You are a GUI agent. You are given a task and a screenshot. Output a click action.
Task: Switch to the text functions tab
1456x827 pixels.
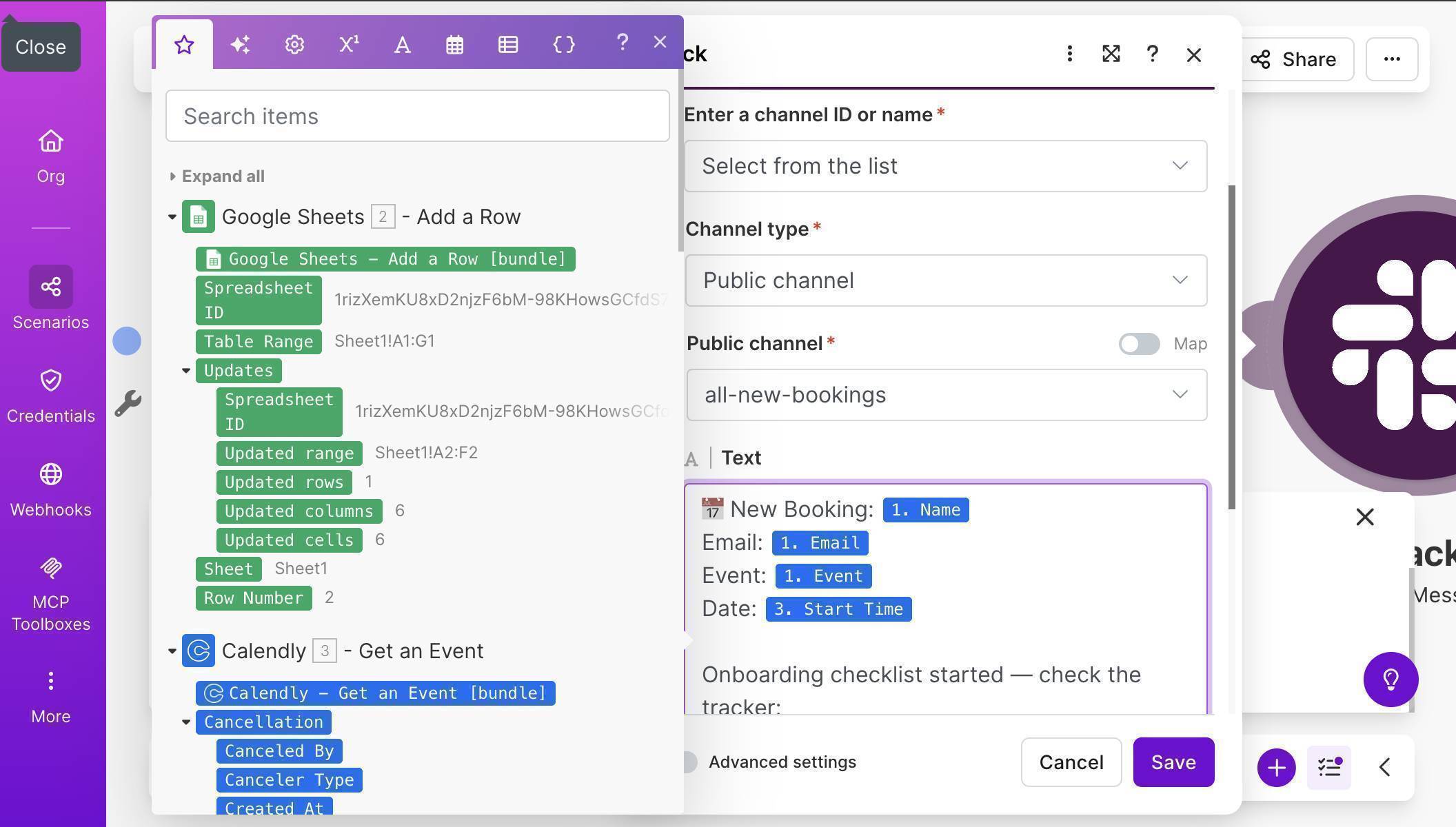[x=402, y=44]
